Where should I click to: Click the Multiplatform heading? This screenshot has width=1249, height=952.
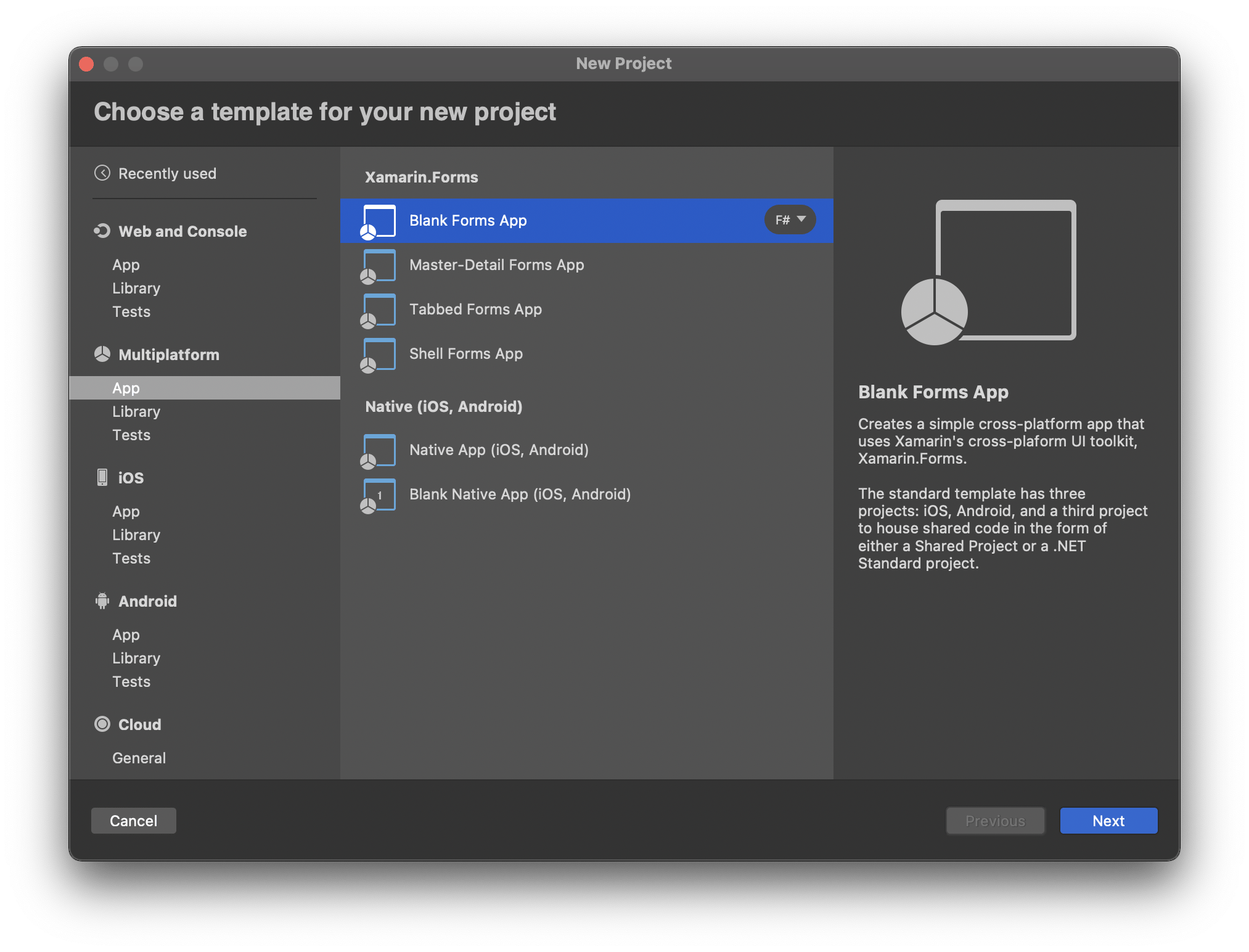click(x=169, y=355)
